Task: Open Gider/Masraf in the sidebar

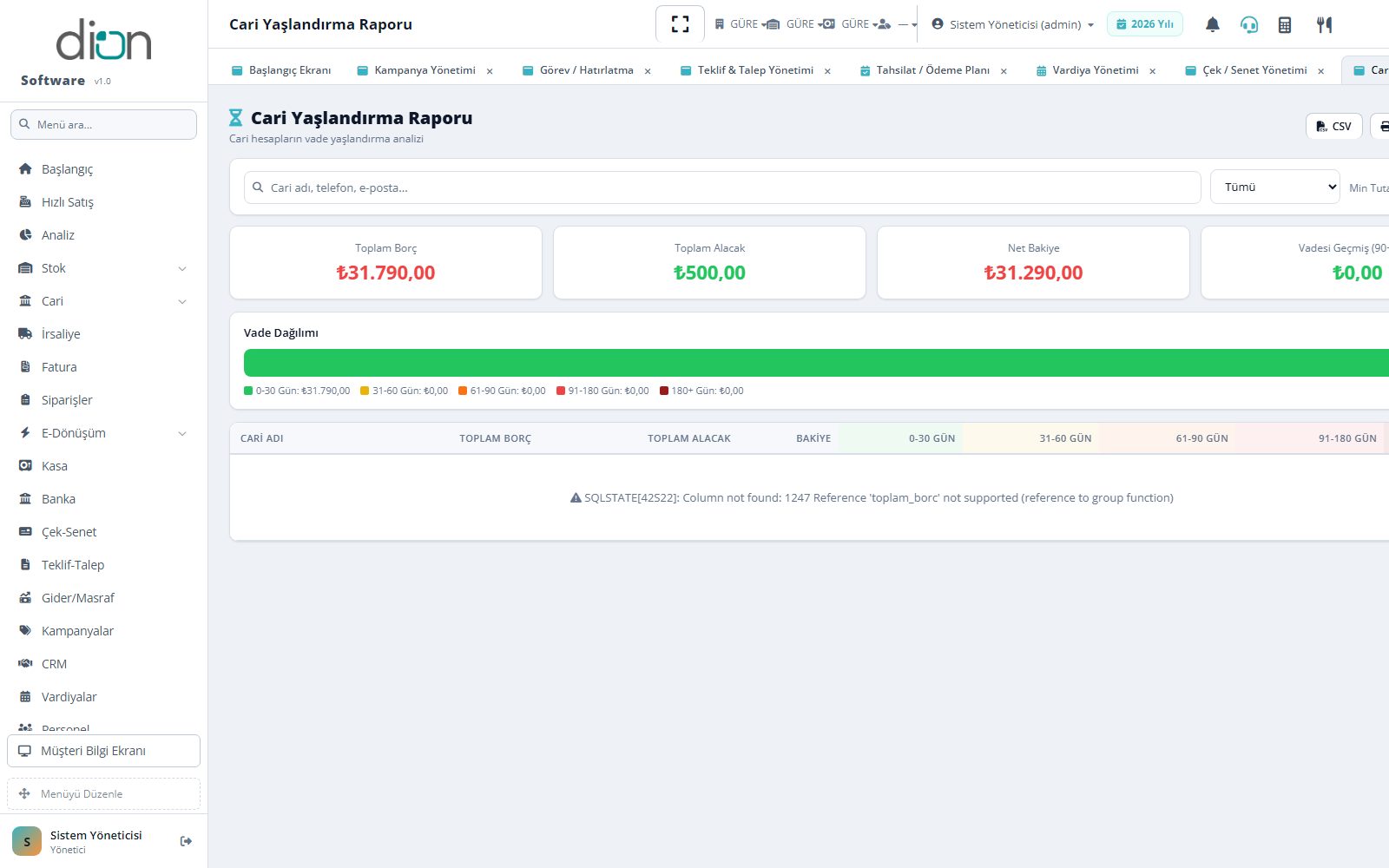Action: pyautogui.click(x=103, y=598)
